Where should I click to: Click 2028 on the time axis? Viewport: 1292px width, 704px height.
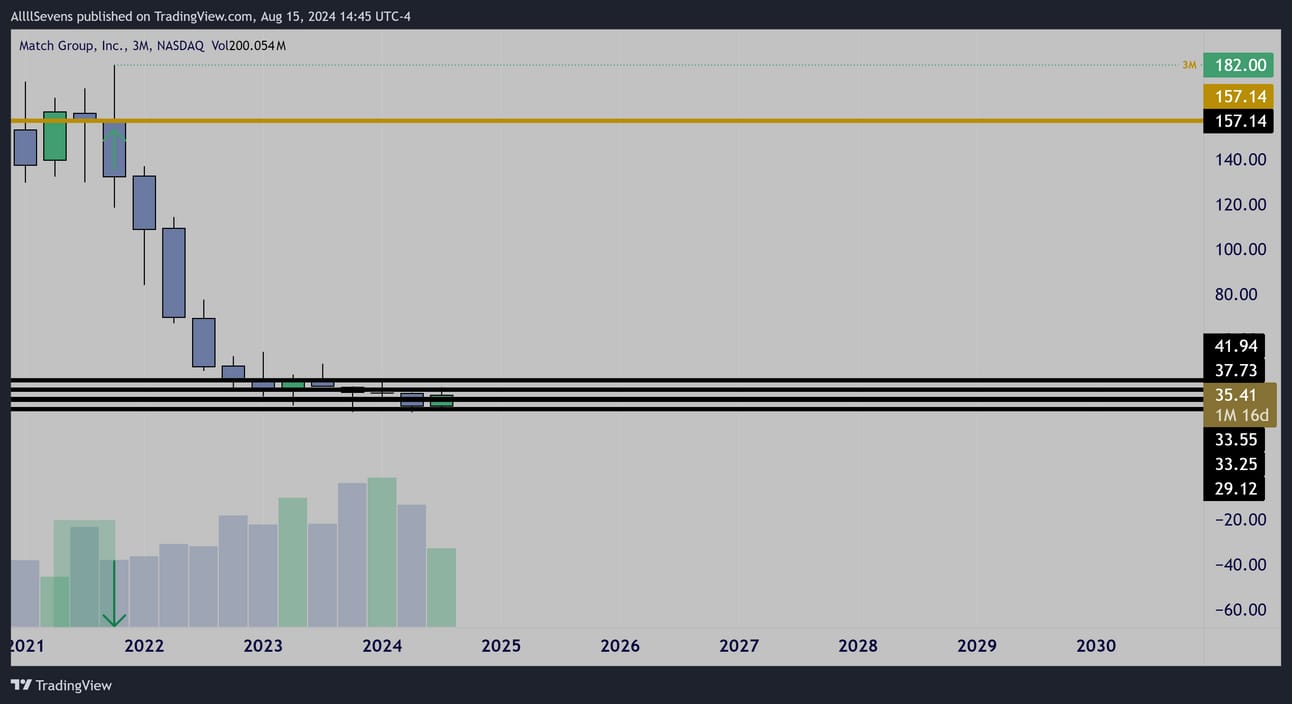coord(858,646)
